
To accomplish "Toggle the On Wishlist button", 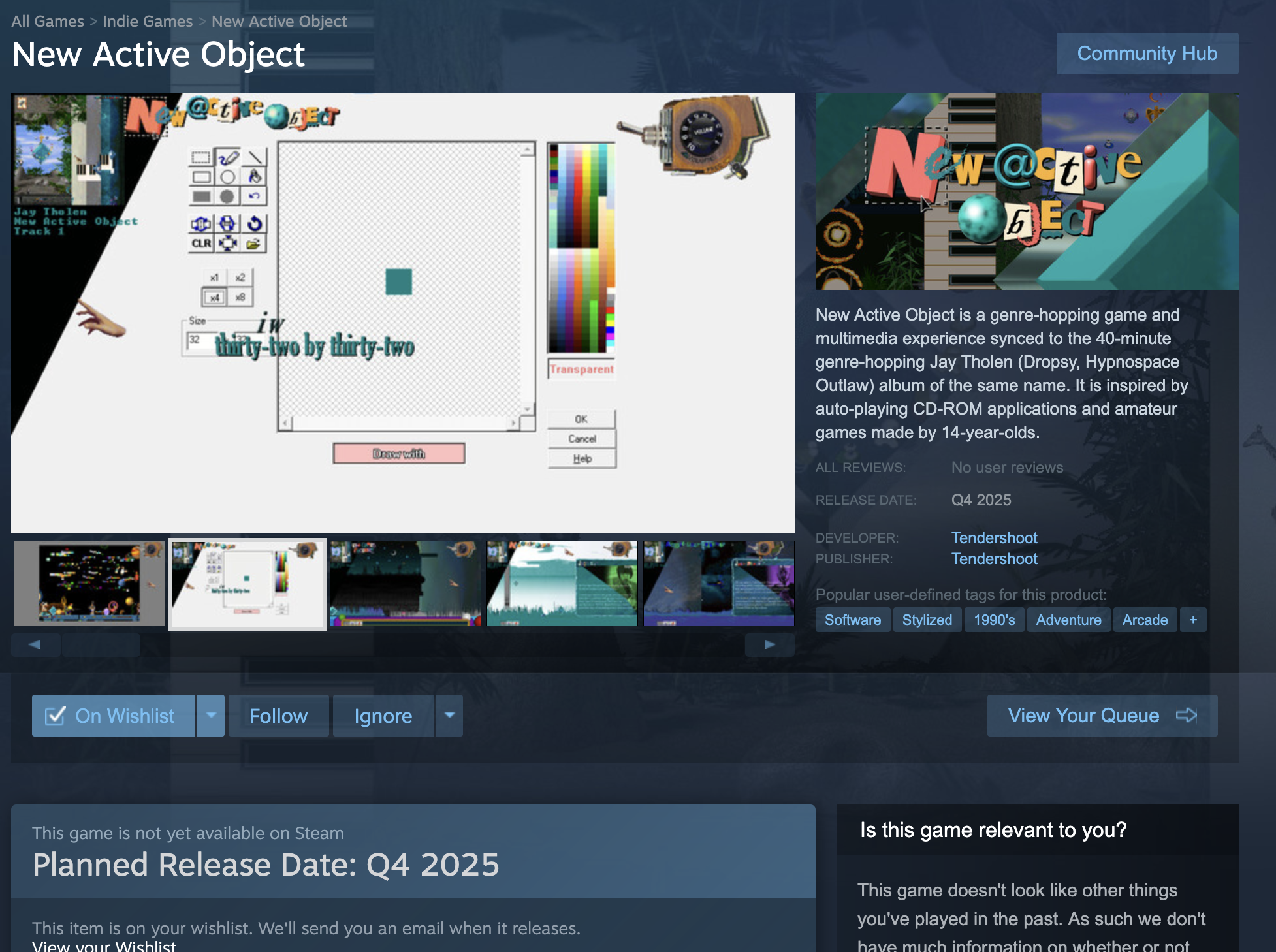I will 114,716.
